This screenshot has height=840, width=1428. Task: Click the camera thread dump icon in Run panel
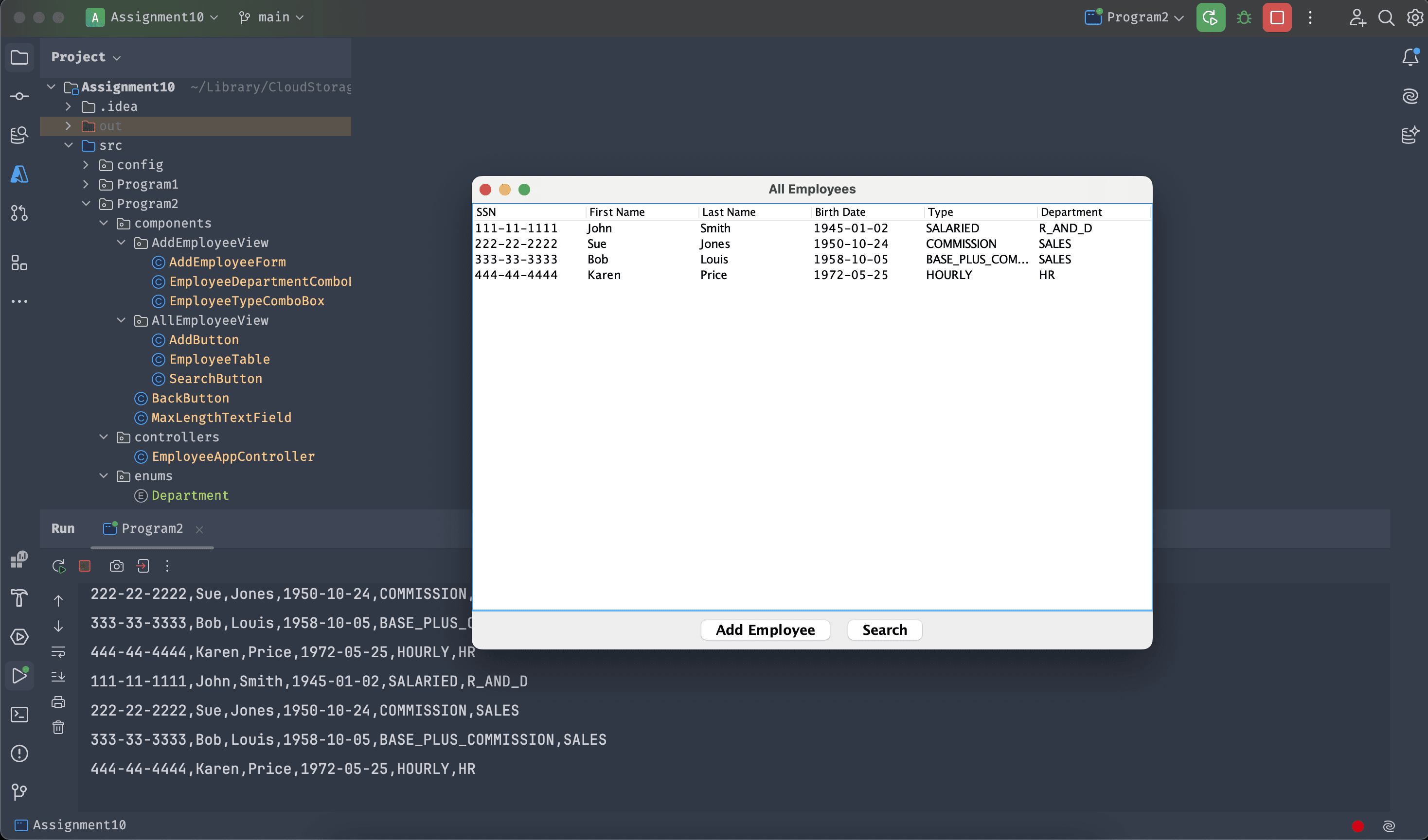click(x=117, y=566)
